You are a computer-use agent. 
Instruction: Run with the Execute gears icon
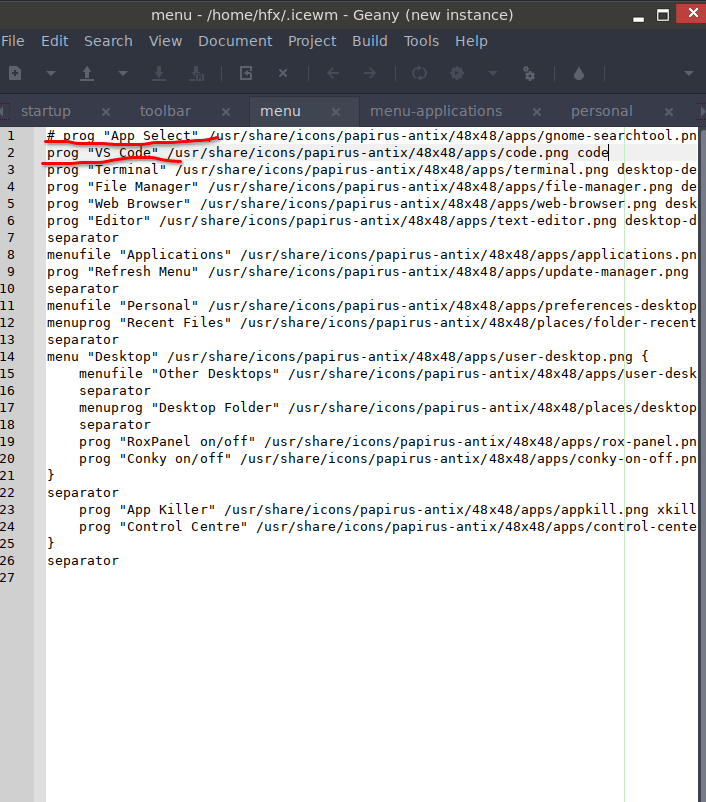pyautogui.click(x=529, y=74)
